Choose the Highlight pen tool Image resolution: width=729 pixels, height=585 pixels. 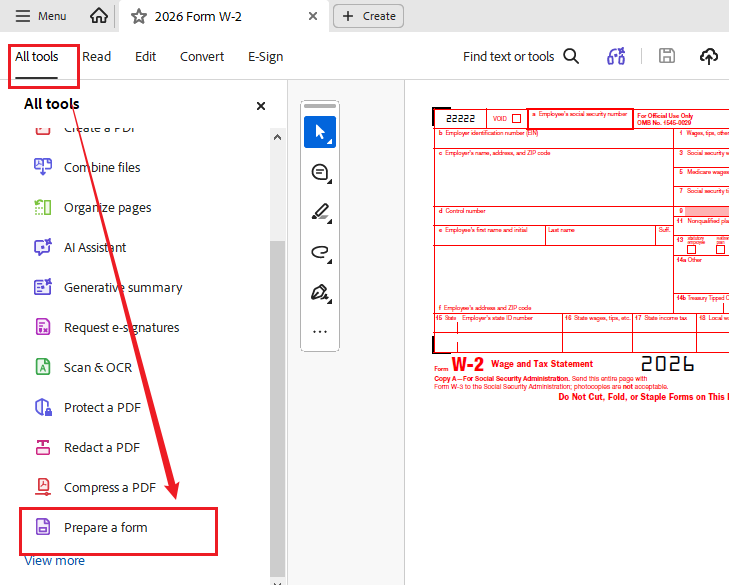tap(320, 213)
